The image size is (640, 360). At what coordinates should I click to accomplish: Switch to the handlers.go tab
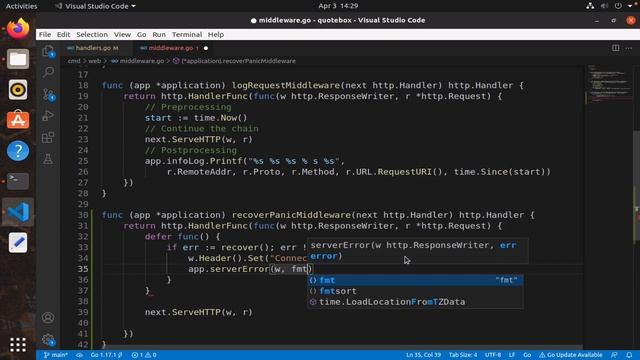tap(97, 48)
